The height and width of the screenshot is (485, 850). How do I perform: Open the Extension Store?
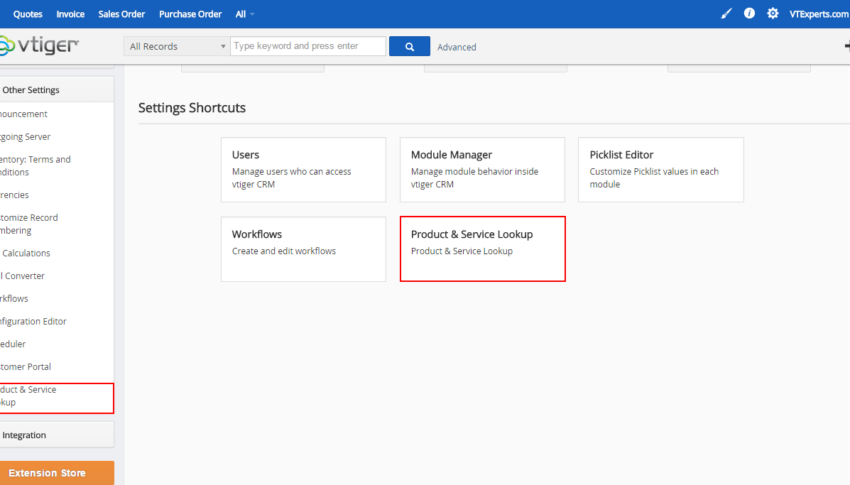point(56,473)
